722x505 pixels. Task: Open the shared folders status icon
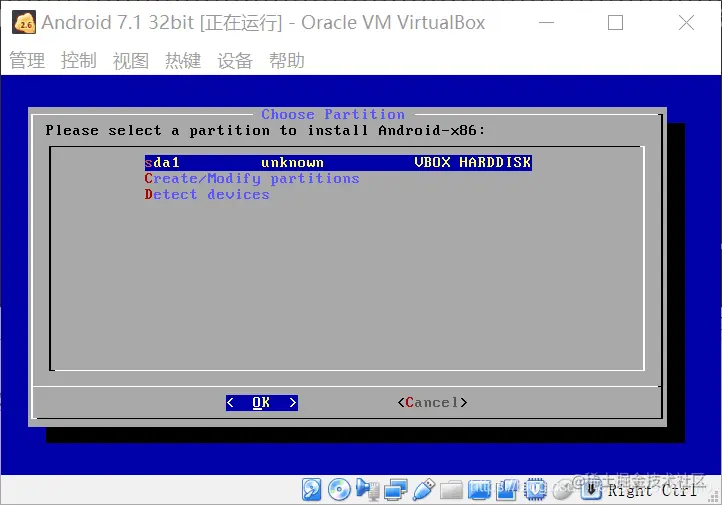[451, 490]
